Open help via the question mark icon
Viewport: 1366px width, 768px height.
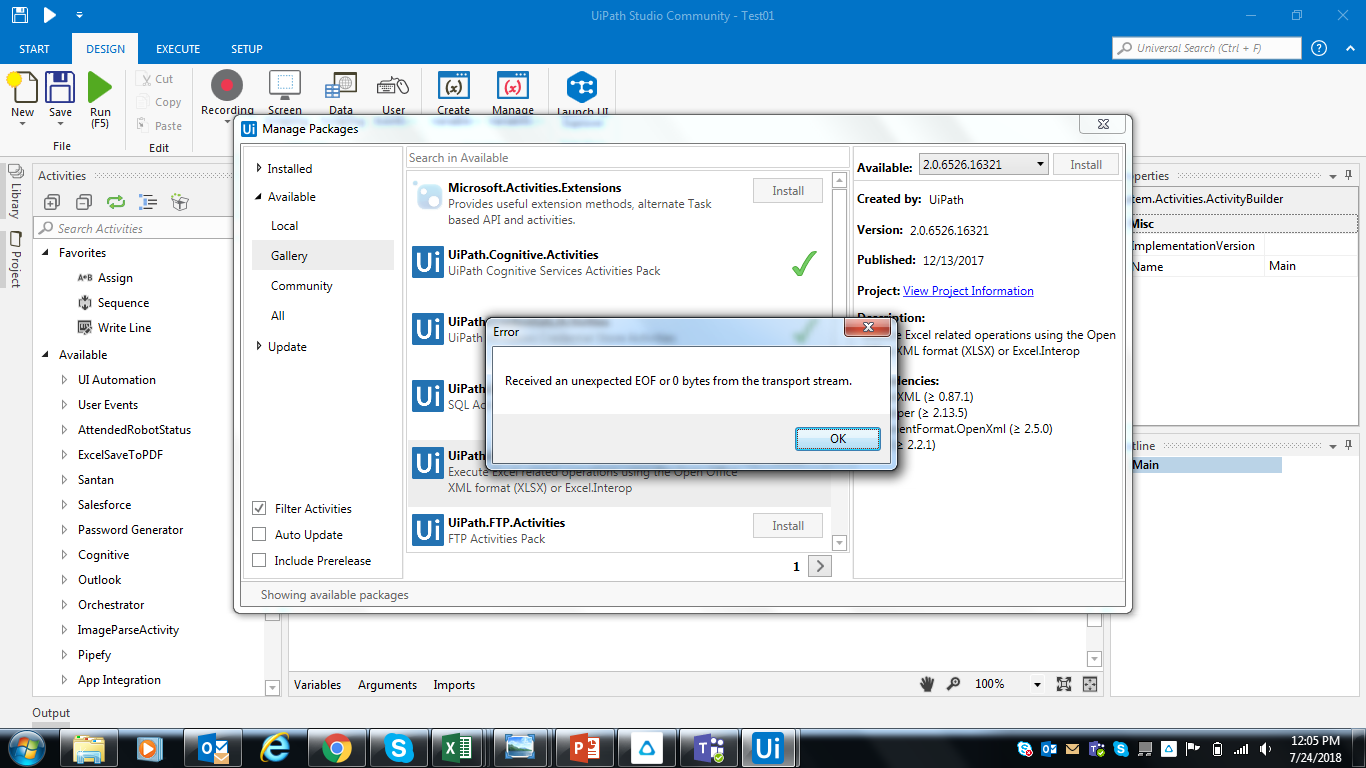tap(1319, 48)
